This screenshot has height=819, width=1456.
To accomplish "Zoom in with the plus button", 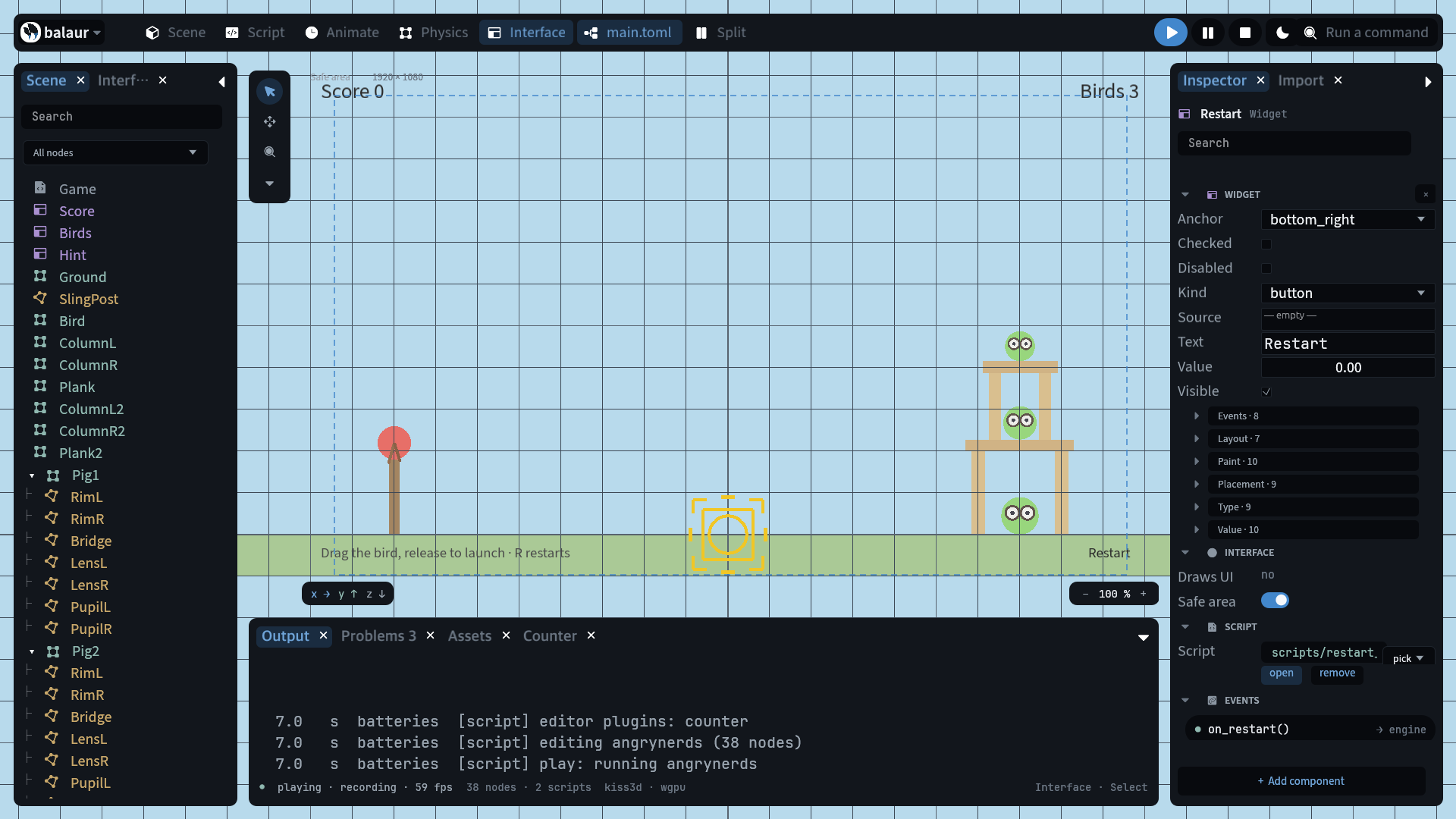I will [x=1144, y=594].
